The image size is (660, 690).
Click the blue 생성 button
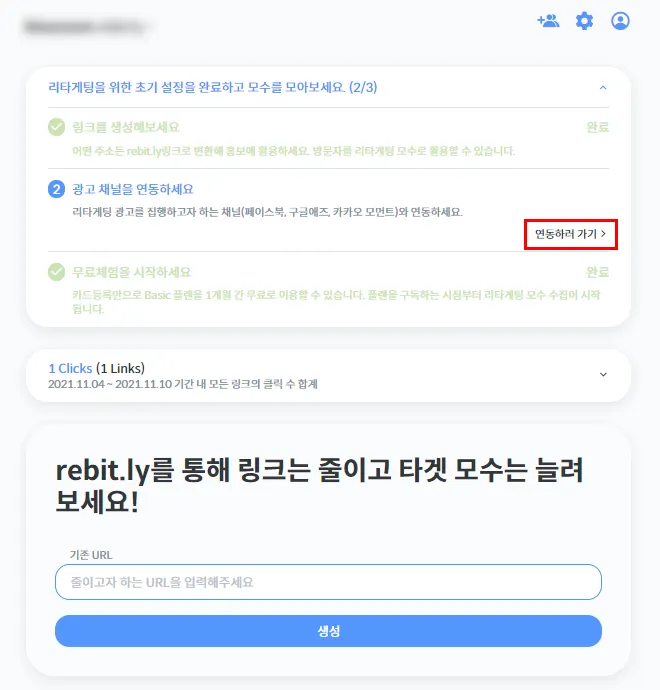328,631
